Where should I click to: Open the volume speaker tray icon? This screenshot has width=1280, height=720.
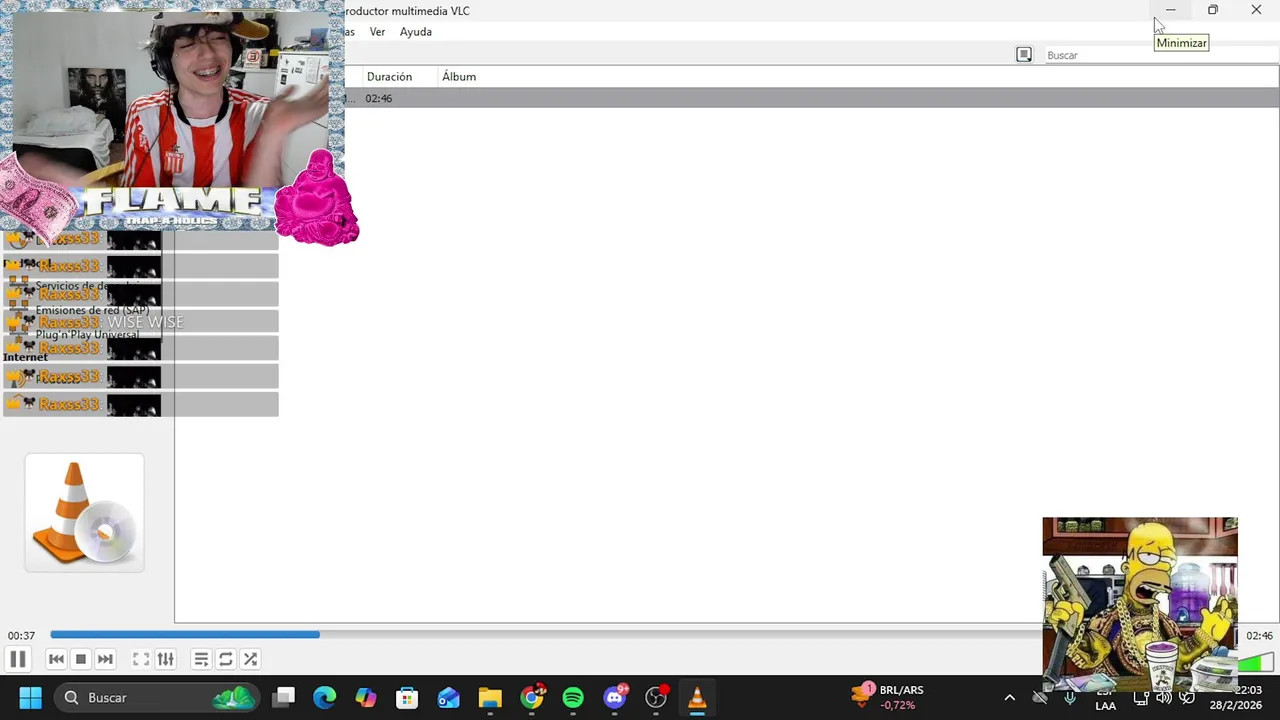tap(1163, 698)
